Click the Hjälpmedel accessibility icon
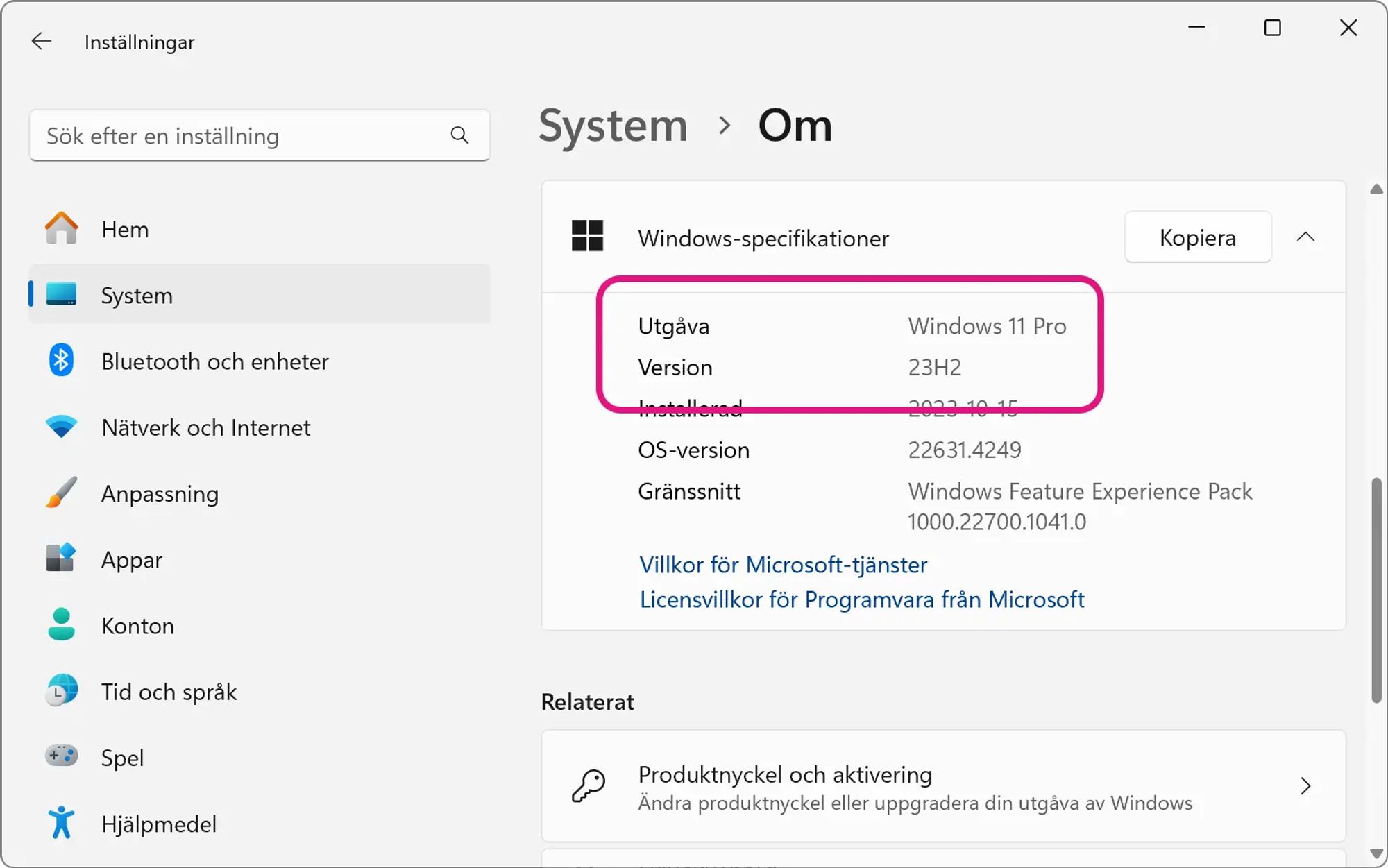The width and height of the screenshot is (1388, 868). 62,822
